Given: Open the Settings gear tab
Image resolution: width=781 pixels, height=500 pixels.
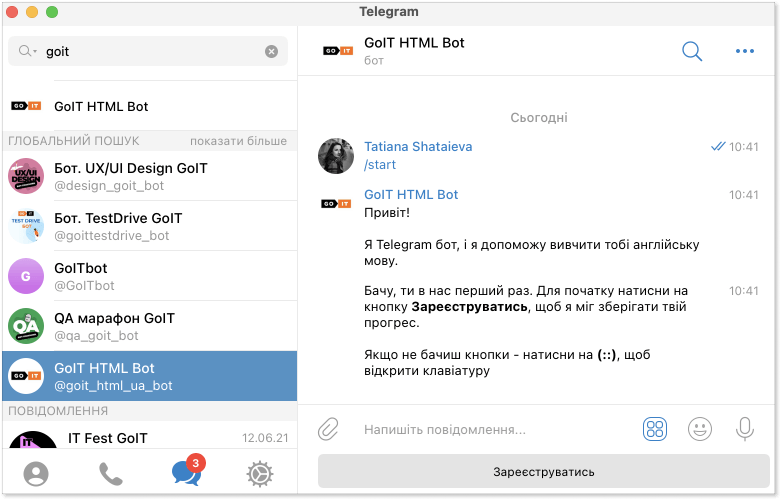Looking at the screenshot, I should pos(260,474).
